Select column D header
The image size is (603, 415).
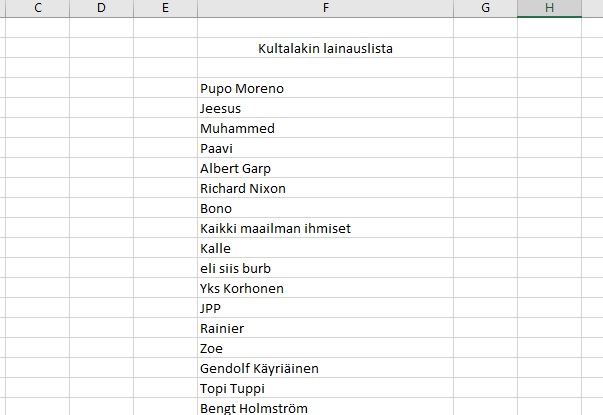point(102,8)
